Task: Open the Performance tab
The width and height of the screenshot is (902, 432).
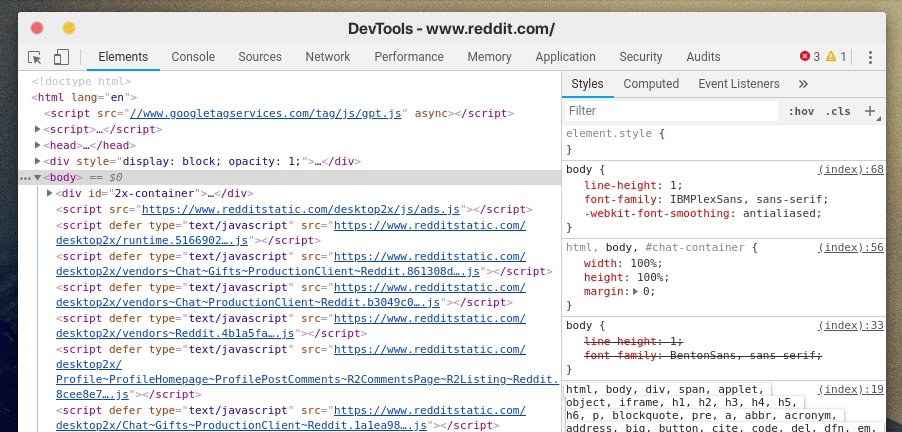Action: pyautogui.click(x=409, y=57)
